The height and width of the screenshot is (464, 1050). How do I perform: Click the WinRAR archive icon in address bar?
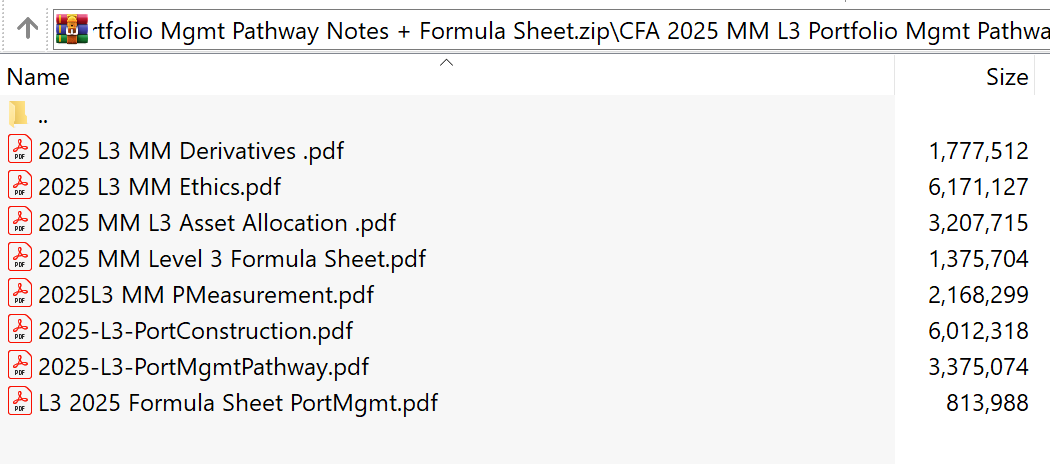pyautogui.click(x=72, y=28)
